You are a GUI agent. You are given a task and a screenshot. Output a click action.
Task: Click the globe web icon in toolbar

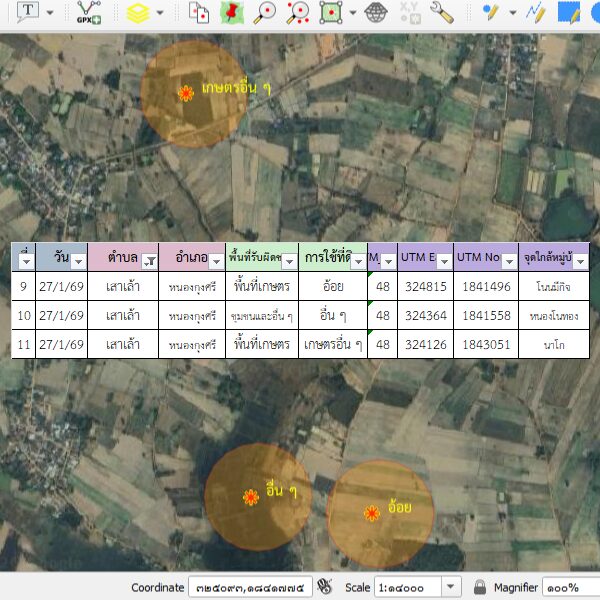click(x=376, y=12)
